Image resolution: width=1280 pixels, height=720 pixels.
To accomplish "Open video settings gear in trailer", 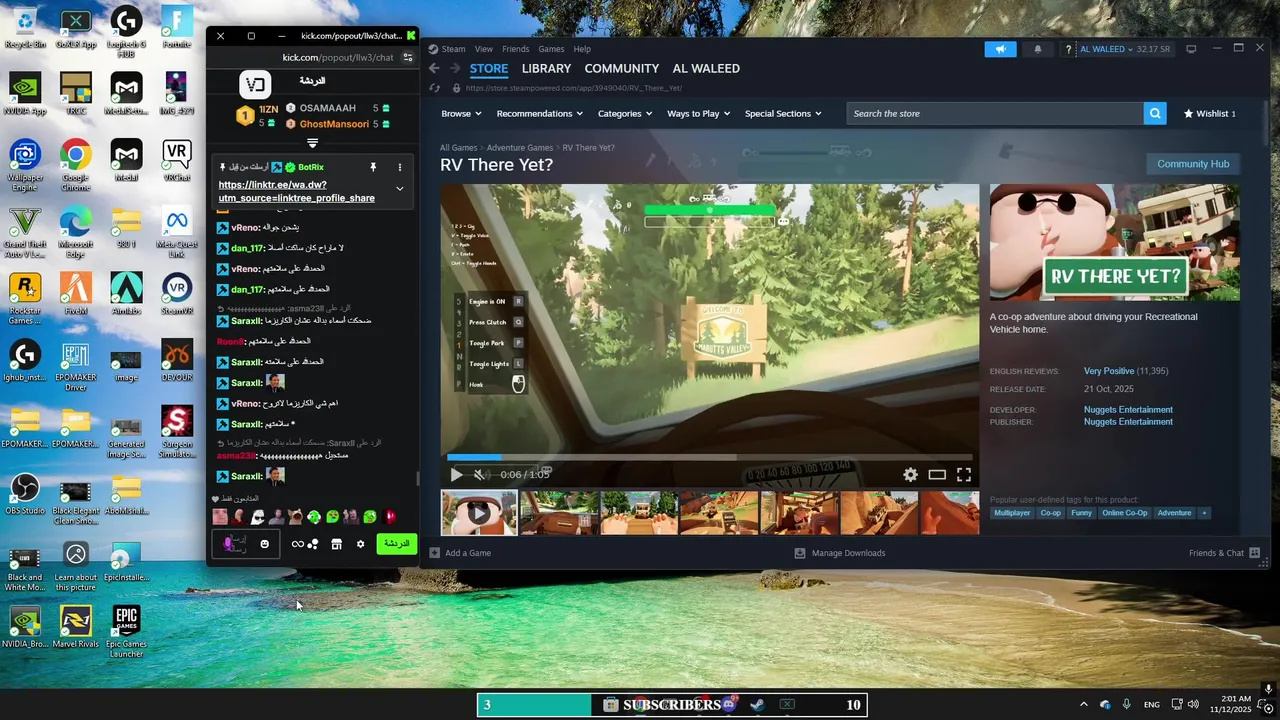I will click(x=910, y=475).
